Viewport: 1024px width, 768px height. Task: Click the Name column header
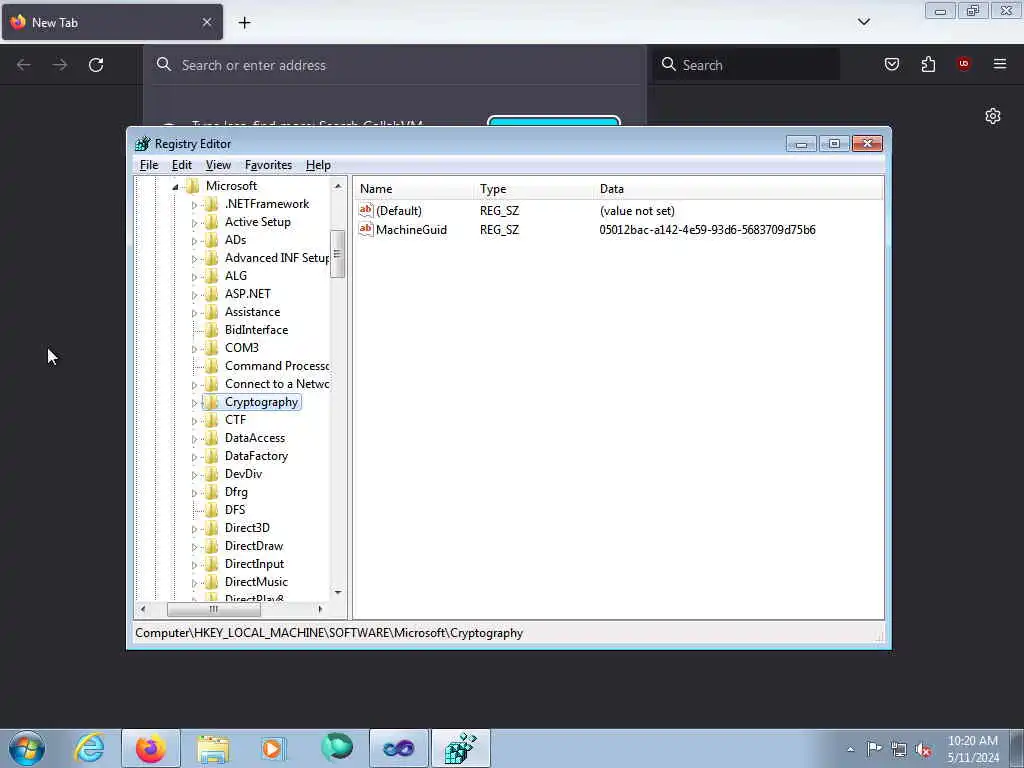pyautogui.click(x=415, y=189)
